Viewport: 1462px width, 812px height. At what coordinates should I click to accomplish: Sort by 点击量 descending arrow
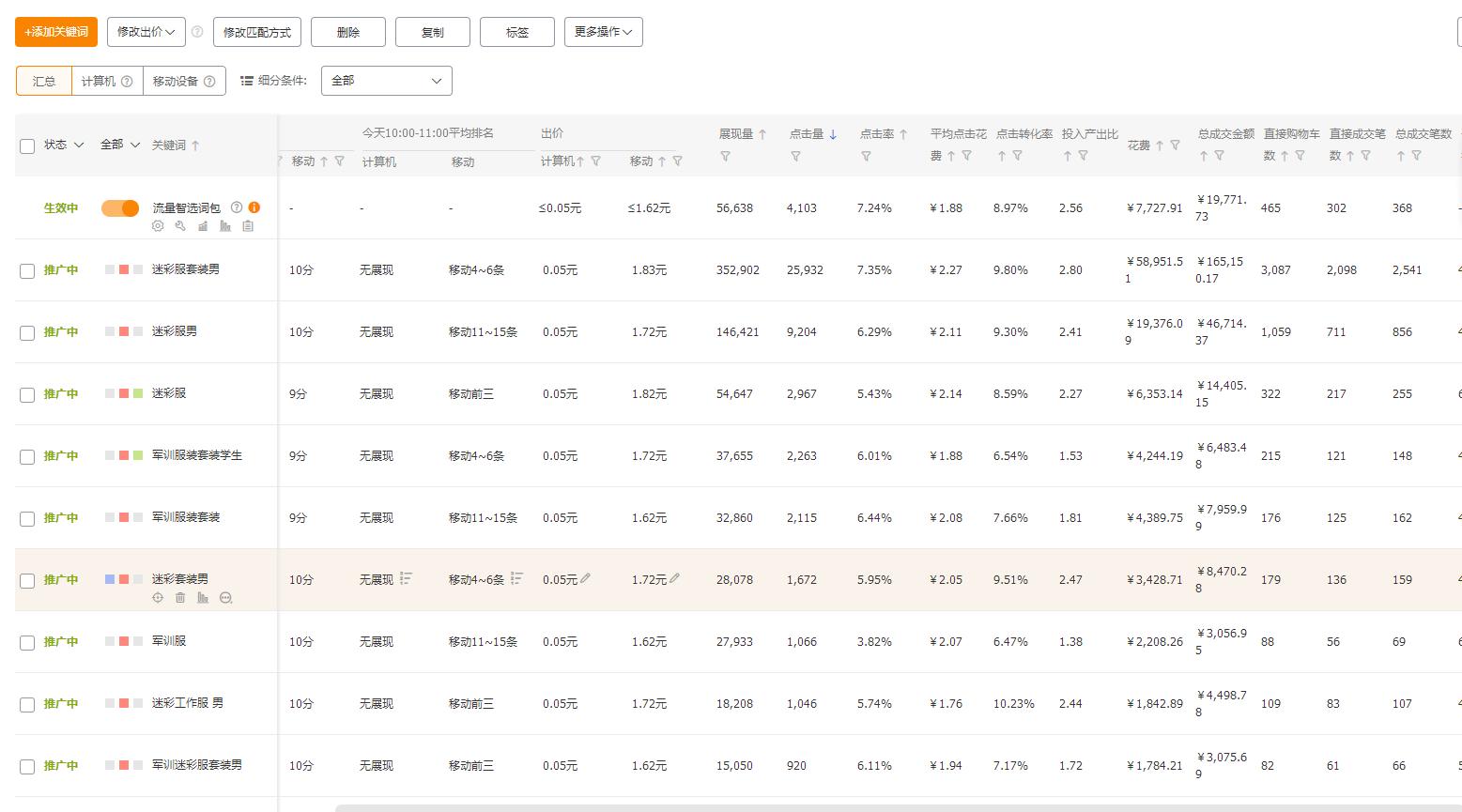(x=835, y=134)
